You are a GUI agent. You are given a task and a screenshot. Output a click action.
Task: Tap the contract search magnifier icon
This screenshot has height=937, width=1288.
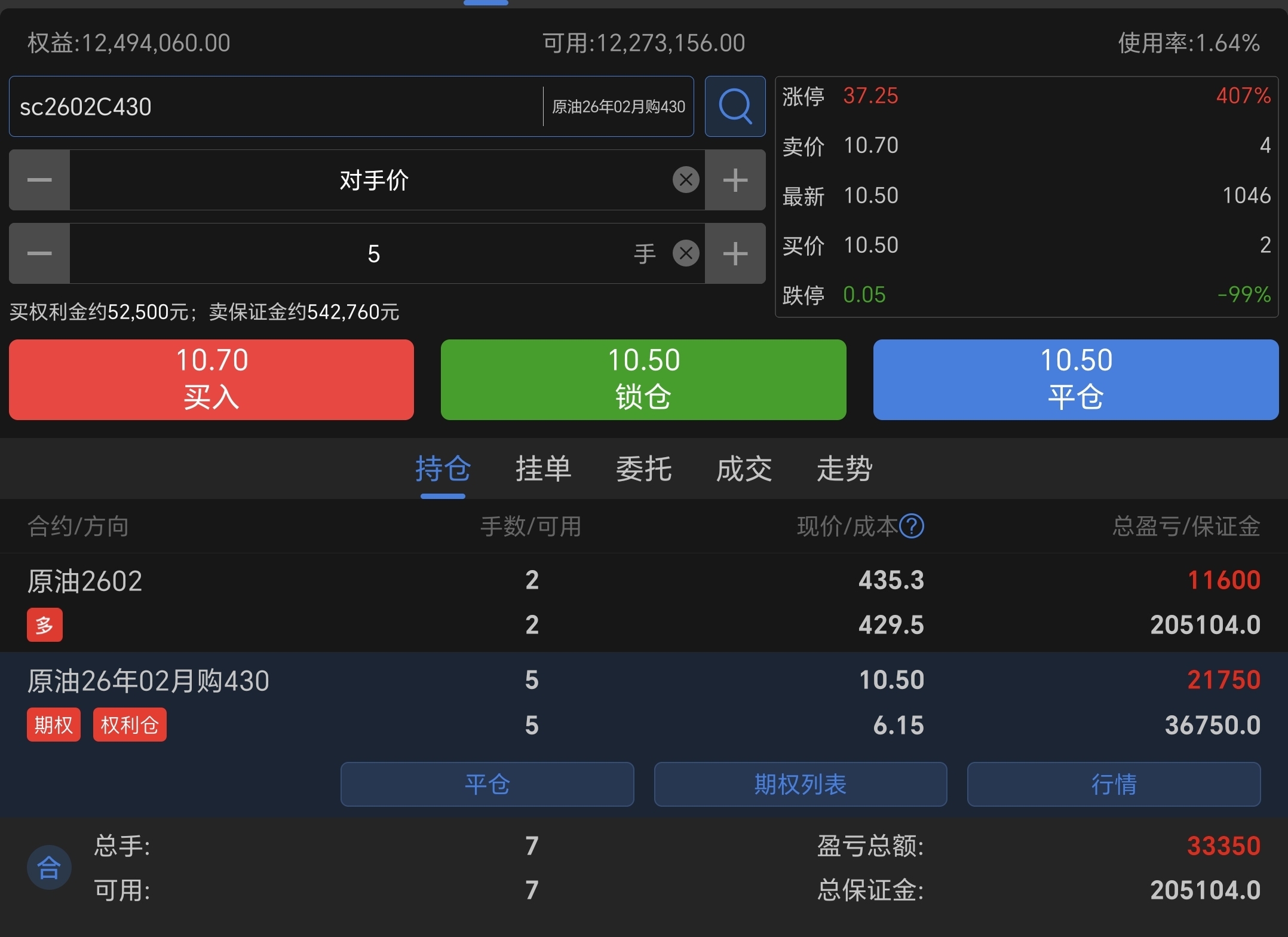click(x=735, y=106)
